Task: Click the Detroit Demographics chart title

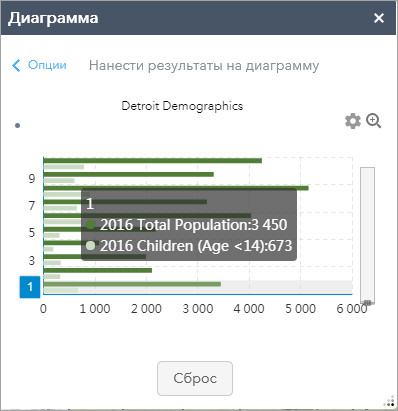Action: click(182, 106)
